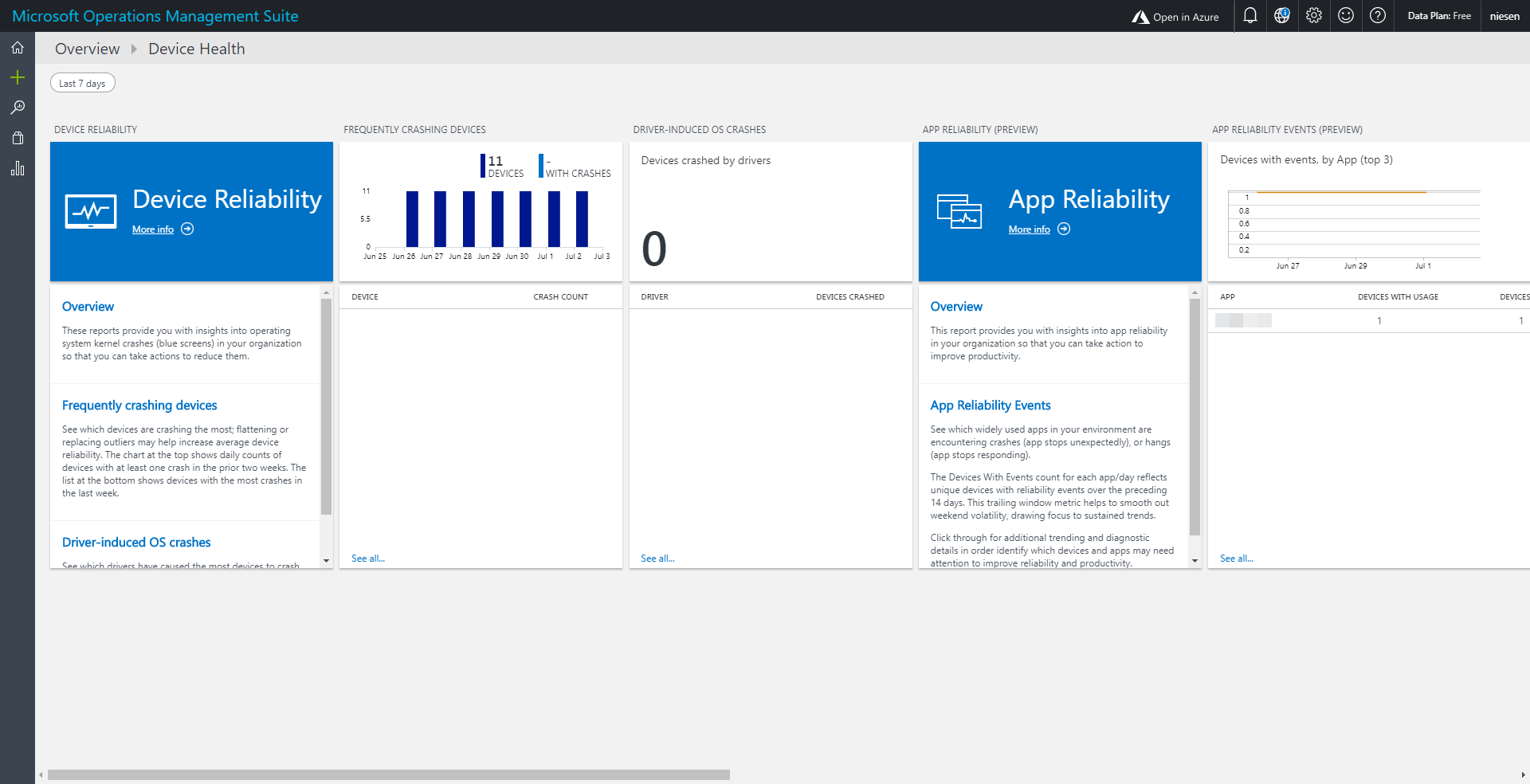The height and width of the screenshot is (784, 1530).
Task: Open the niesen account menu
Action: (x=1504, y=16)
